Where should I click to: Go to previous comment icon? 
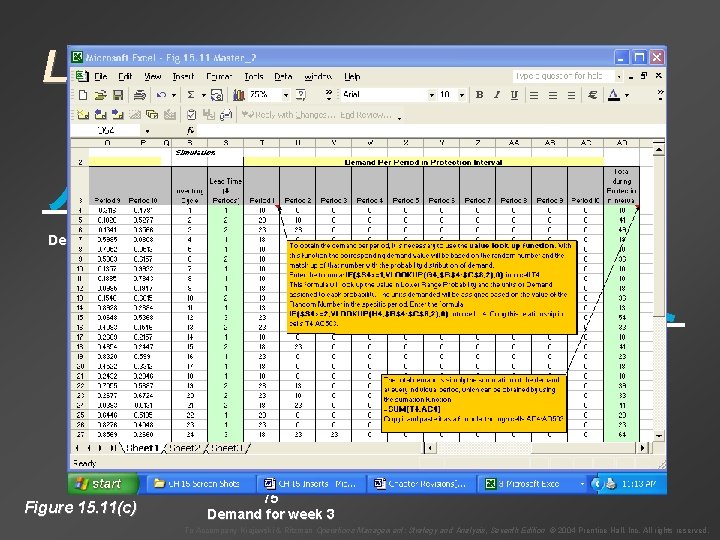point(100,114)
